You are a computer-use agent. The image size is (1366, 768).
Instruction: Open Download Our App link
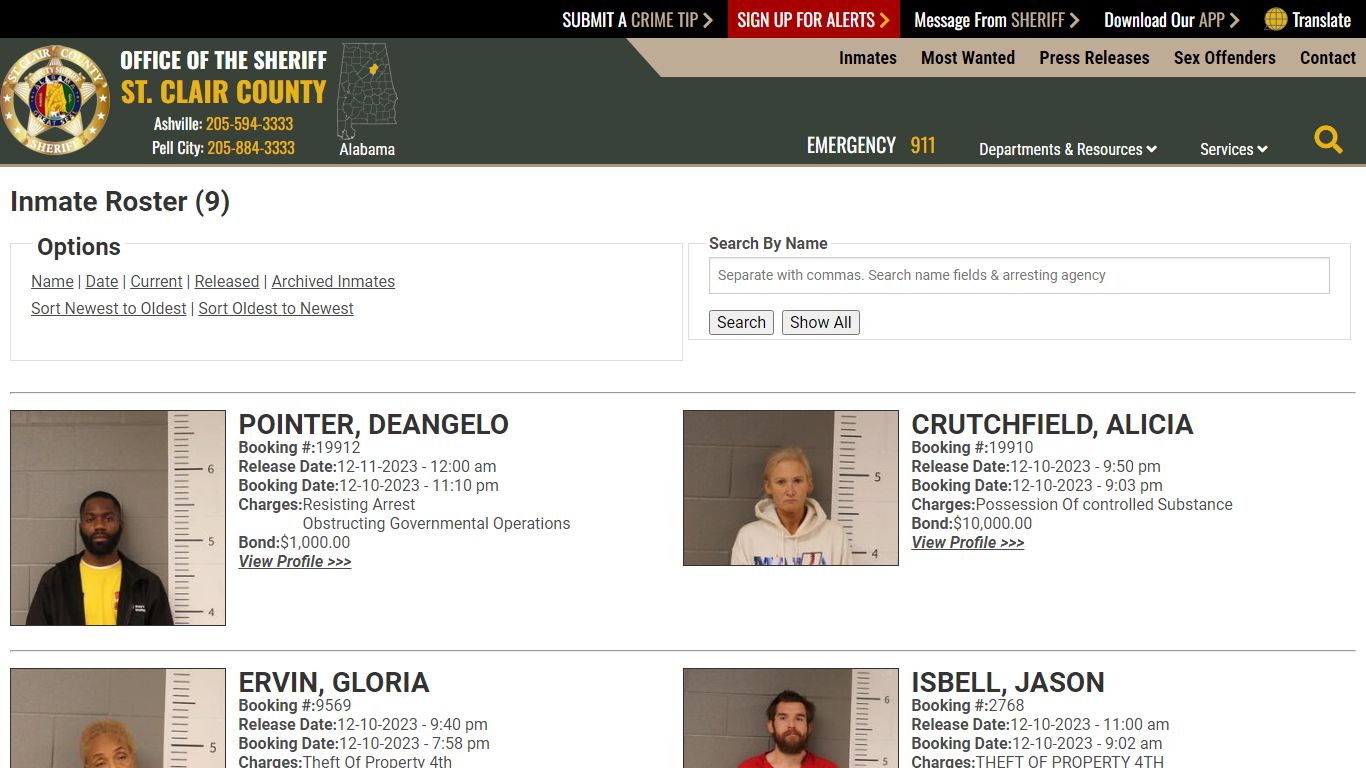tap(1171, 20)
